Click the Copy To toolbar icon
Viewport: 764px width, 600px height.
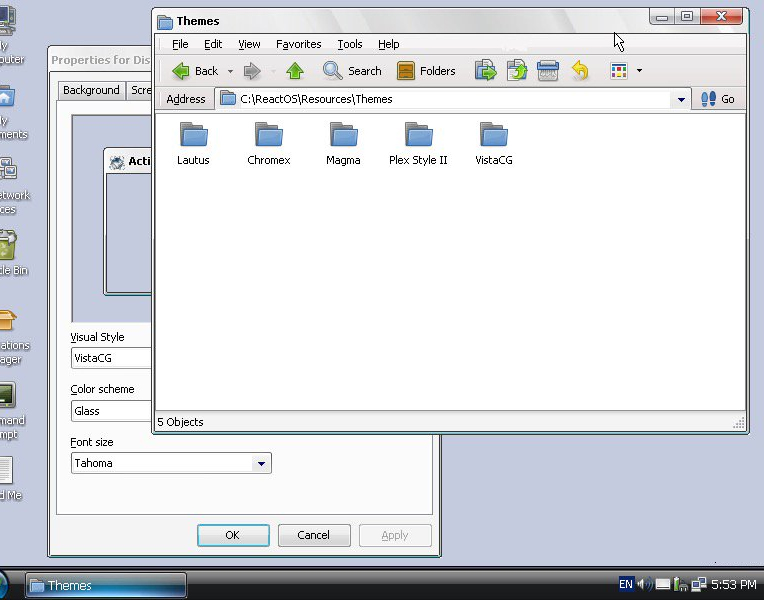tap(517, 71)
